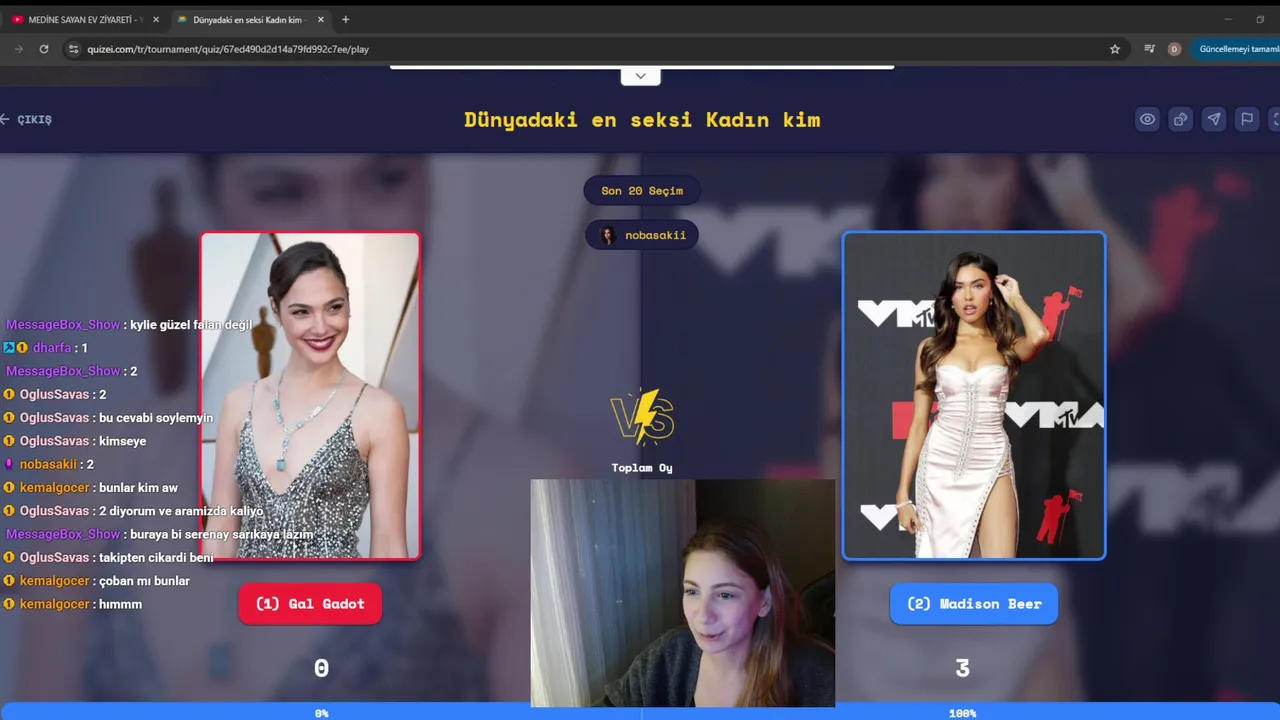1280x720 pixels.
Task: Click the Madison Beer vote count 3
Action: coord(962,668)
